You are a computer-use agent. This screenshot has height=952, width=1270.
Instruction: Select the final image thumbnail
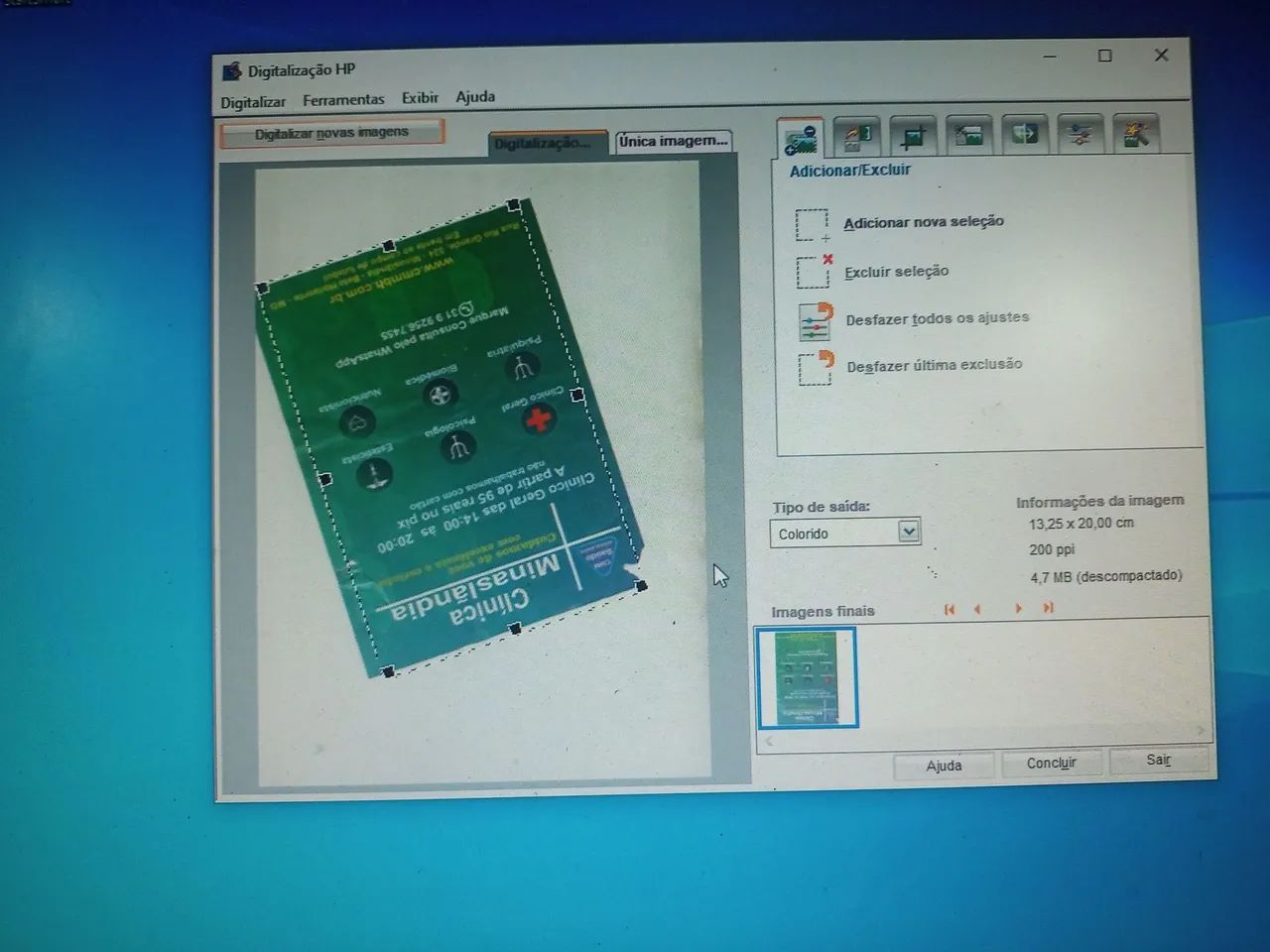807,678
